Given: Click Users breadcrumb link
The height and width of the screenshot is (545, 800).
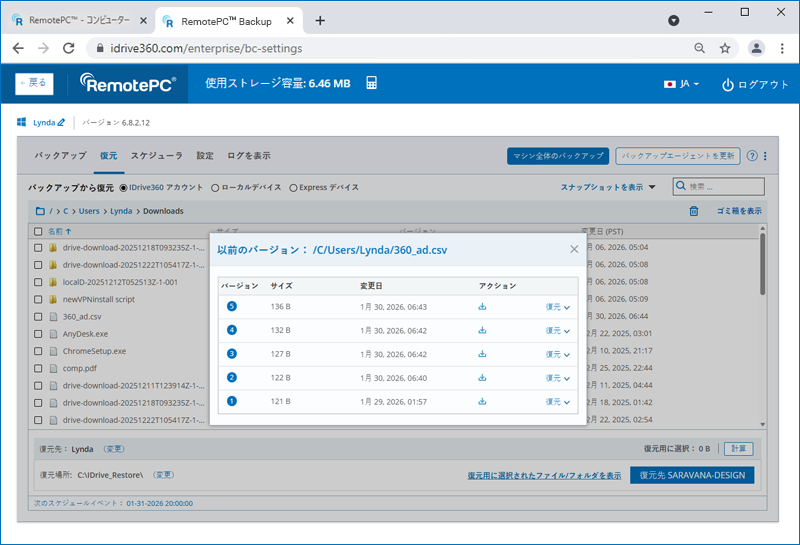Looking at the screenshot, I should 89,211.
